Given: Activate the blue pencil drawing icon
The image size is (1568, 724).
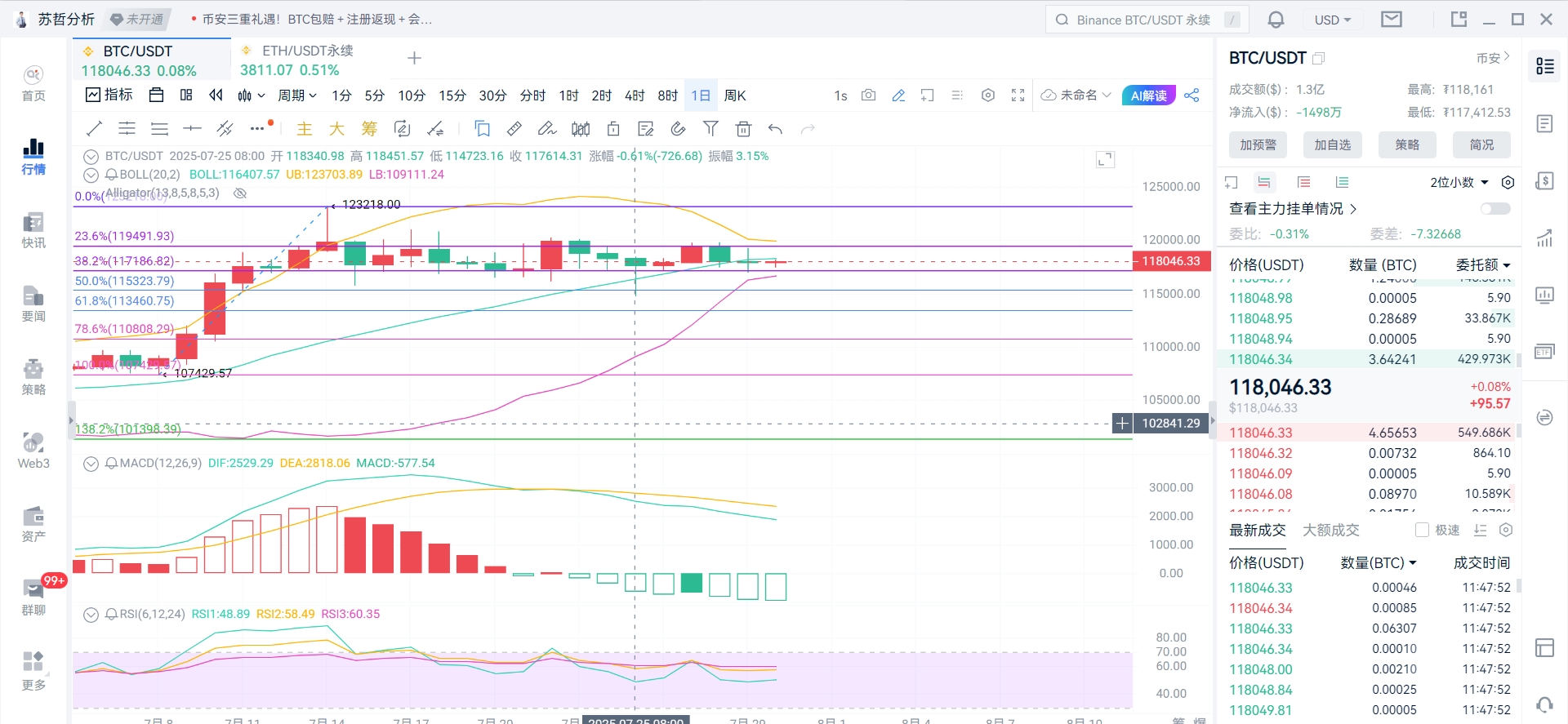Looking at the screenshot, I should (x=898, y=95).
